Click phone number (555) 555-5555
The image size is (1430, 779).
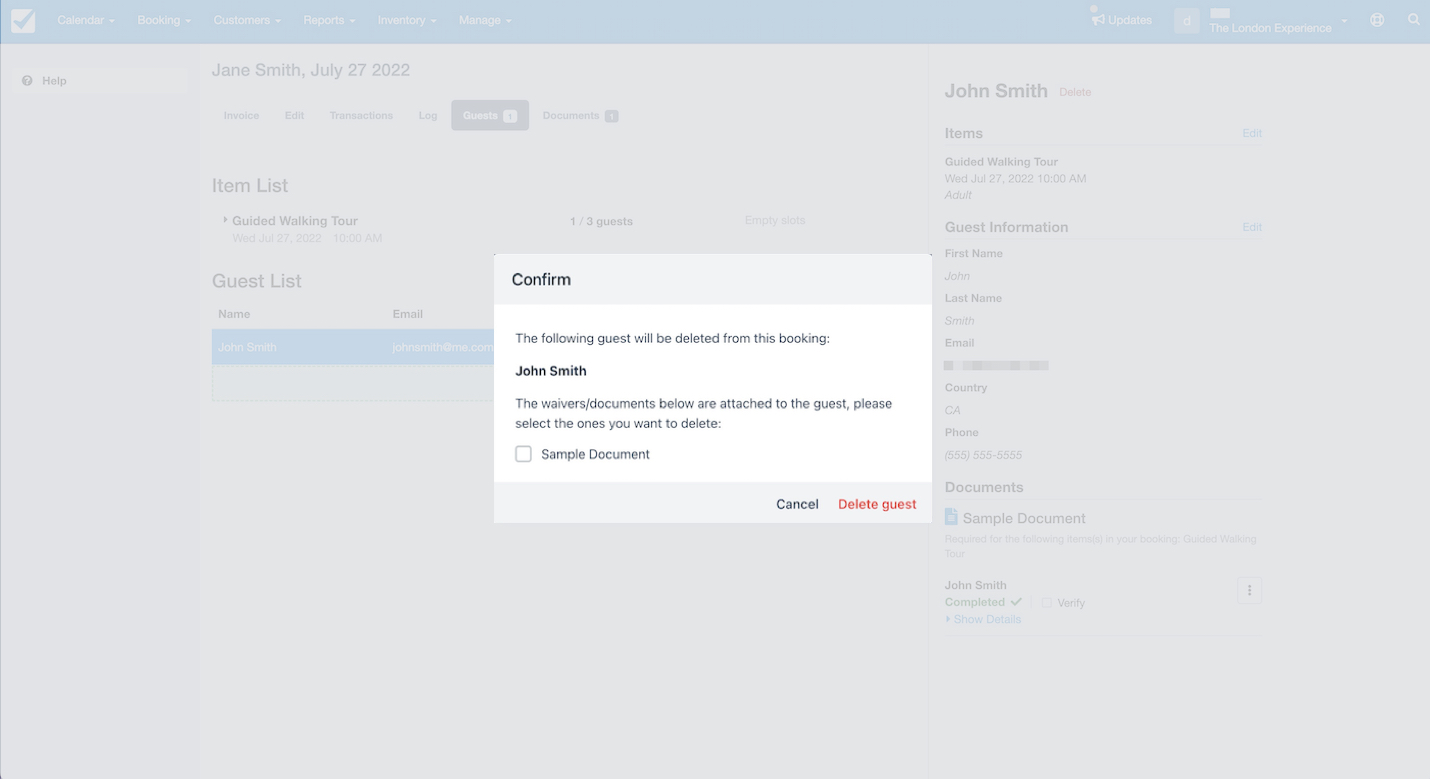coord(983,455)
